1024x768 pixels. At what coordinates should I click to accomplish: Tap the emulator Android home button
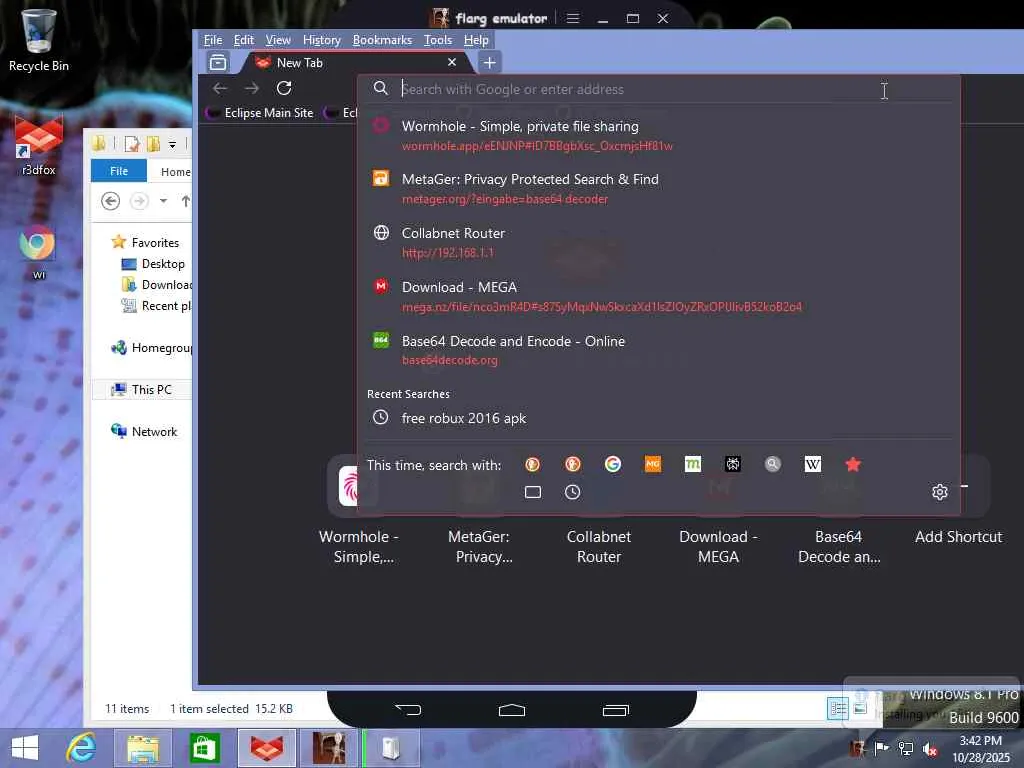click(512, 710)
